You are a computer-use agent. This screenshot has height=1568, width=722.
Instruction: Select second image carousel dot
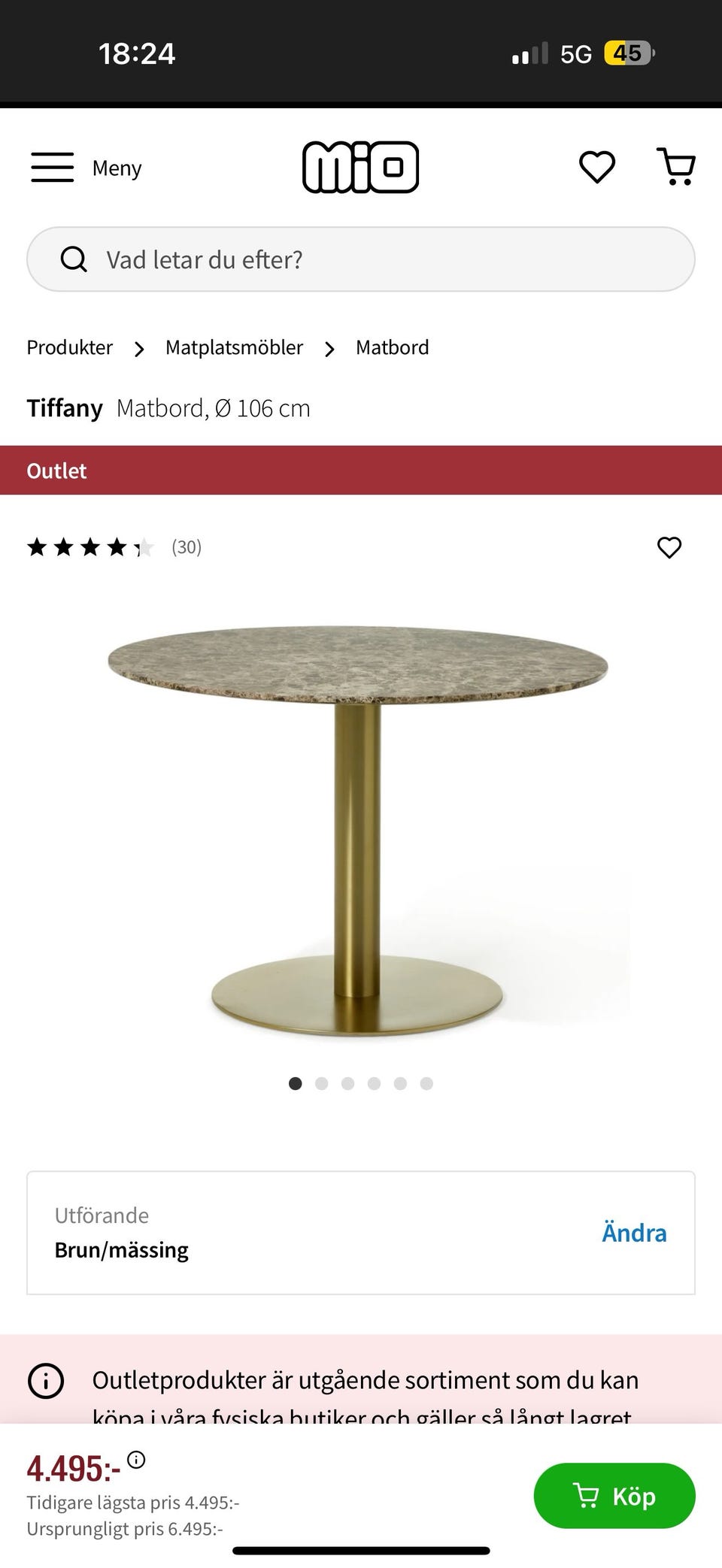(321, 1083)
